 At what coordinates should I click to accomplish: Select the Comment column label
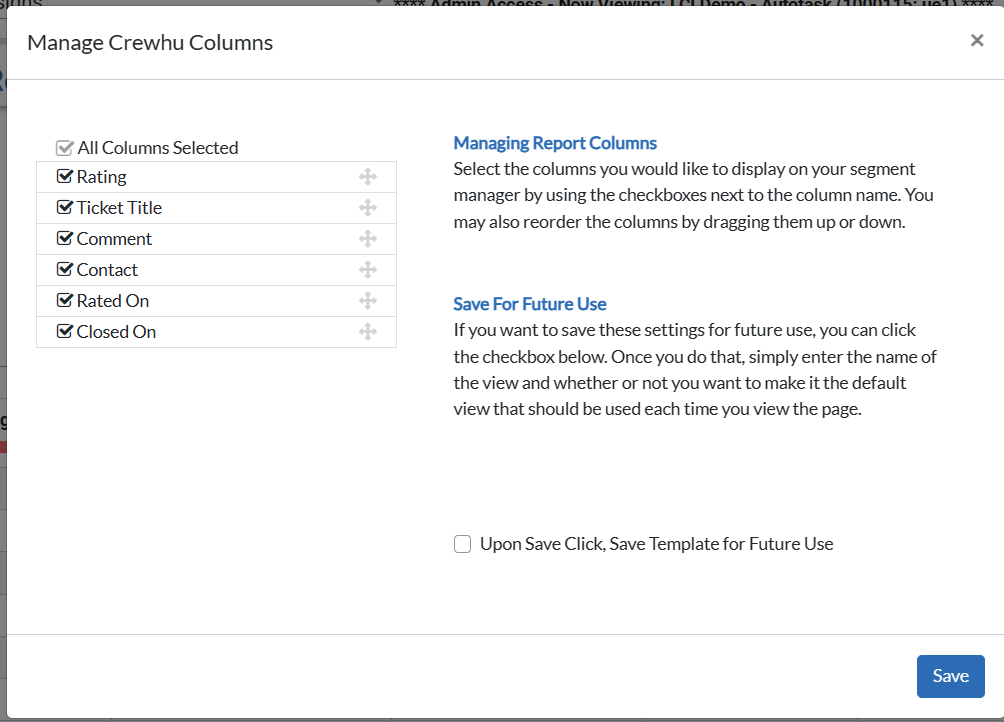pos(114,239)
